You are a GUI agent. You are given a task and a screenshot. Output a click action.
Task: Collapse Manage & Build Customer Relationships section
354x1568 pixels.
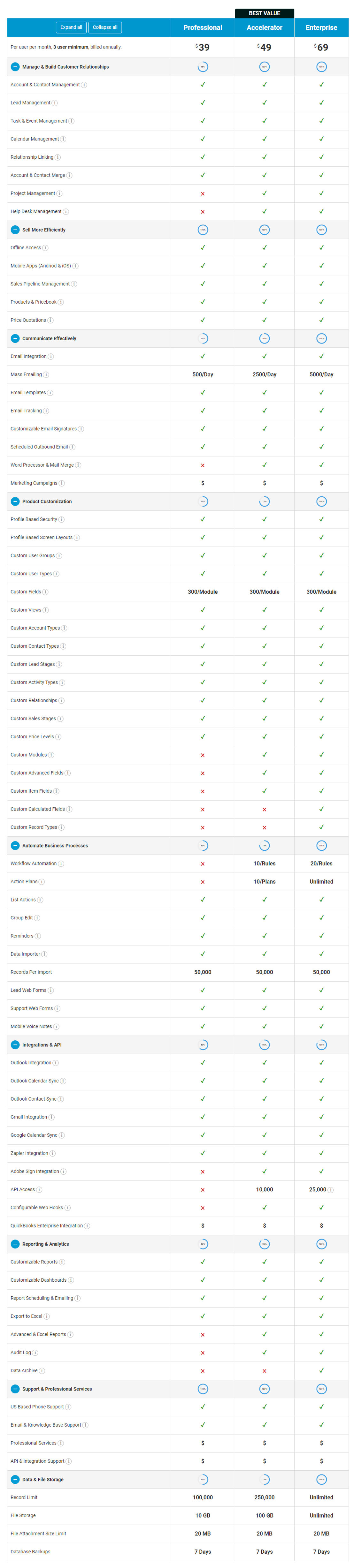click(x=15, y=67)
